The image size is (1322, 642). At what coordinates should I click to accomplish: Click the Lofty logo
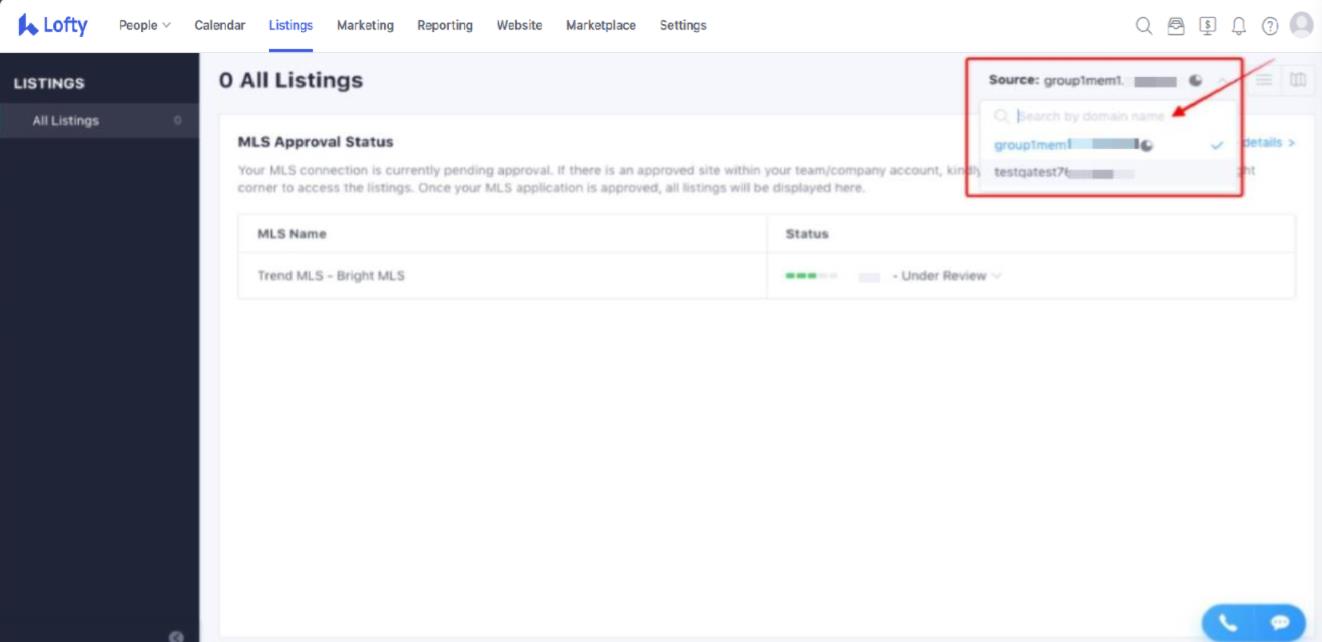[x=54, y=25]
